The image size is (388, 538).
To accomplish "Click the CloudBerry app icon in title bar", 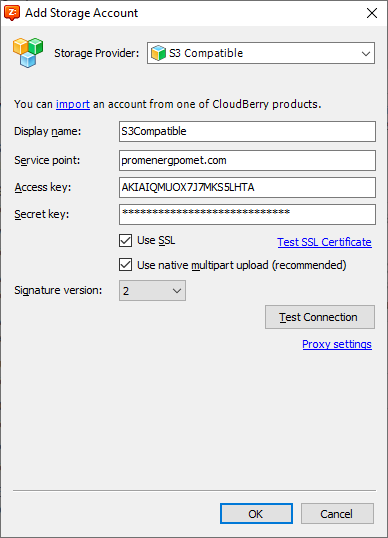I will click(x=12, y=13).
